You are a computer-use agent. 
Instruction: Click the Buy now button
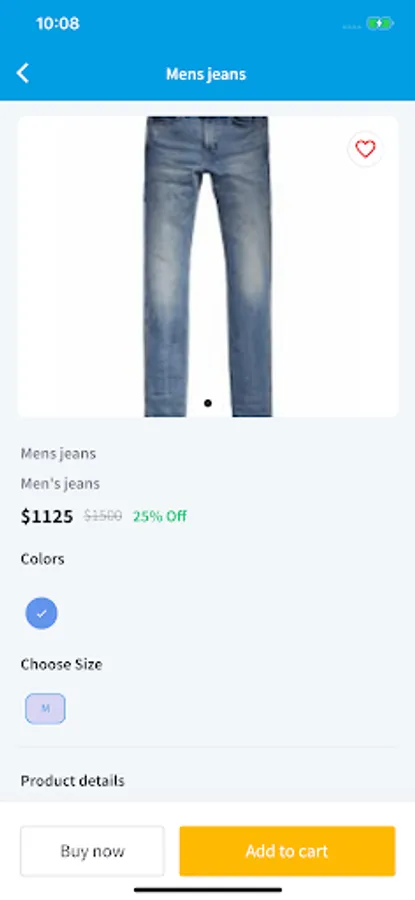(92, 851)
